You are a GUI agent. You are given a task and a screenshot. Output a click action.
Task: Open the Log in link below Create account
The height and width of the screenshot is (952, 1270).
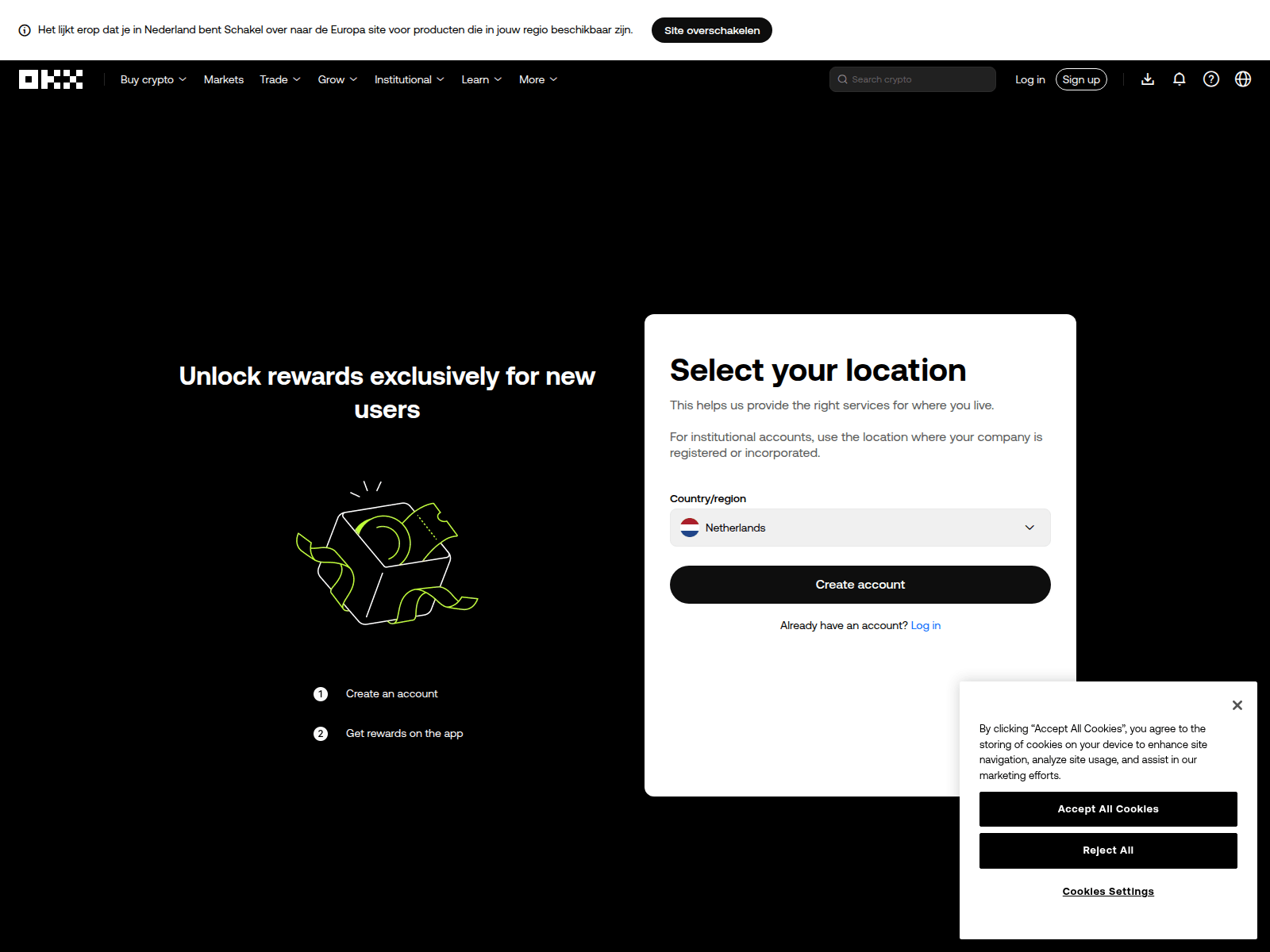[926, 625]
